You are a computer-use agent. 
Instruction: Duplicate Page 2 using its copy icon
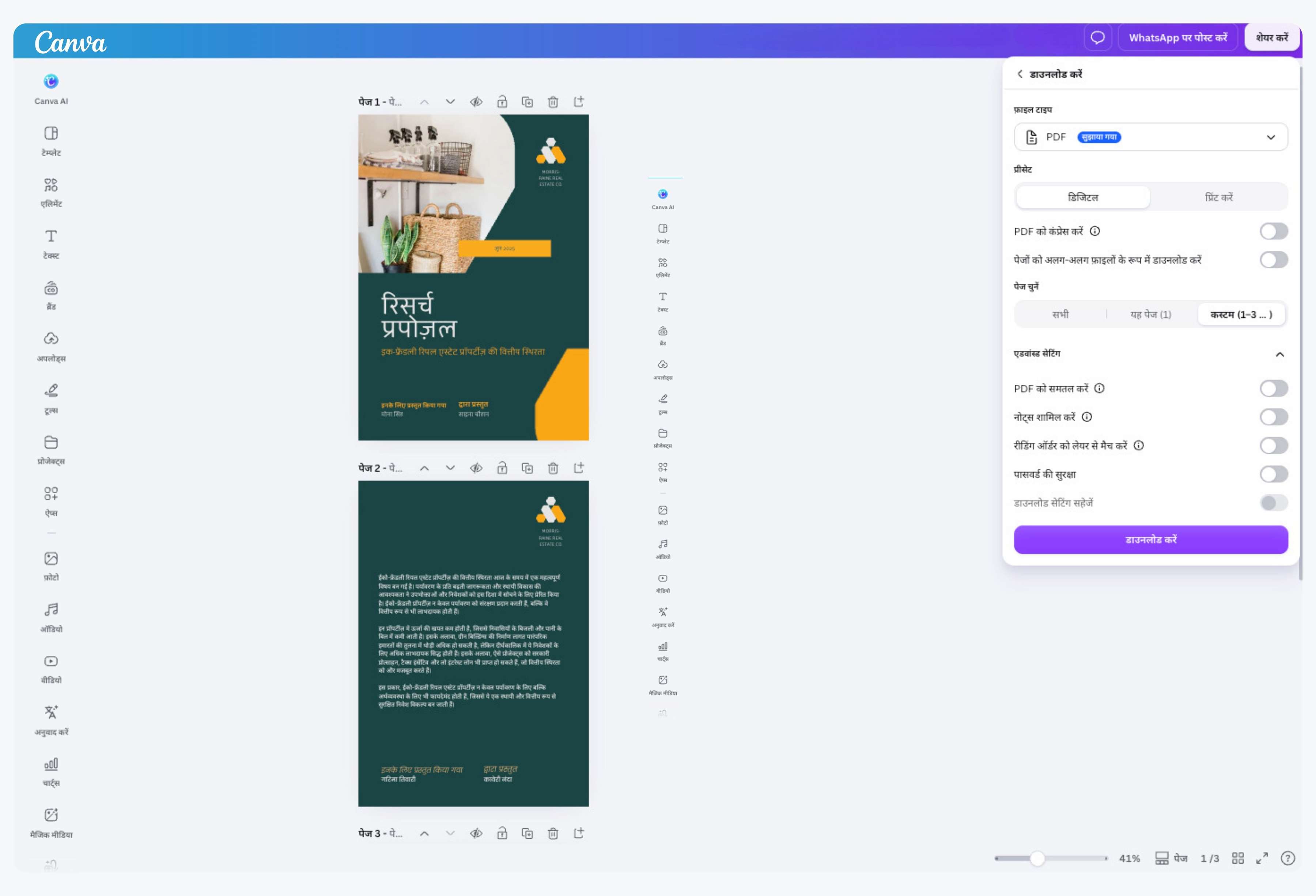pos(527,468)
